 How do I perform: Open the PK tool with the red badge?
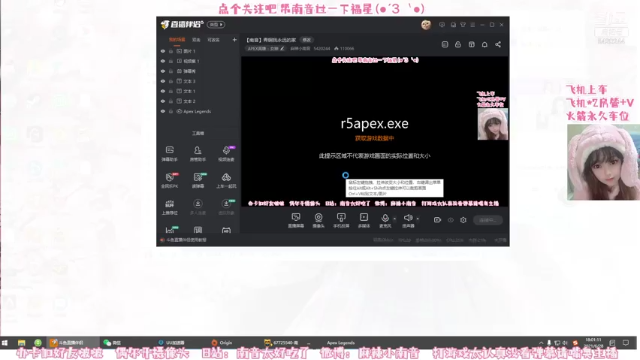pyautogui.click(x=169, y=180)
